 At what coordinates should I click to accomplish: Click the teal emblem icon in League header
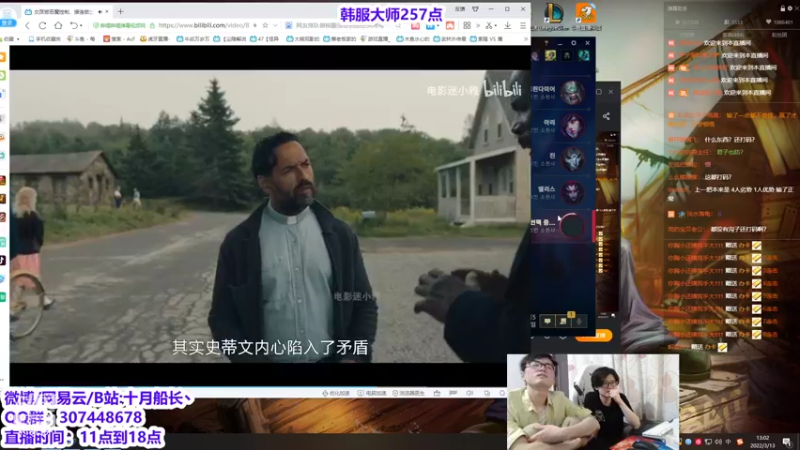tap(584, 56)
